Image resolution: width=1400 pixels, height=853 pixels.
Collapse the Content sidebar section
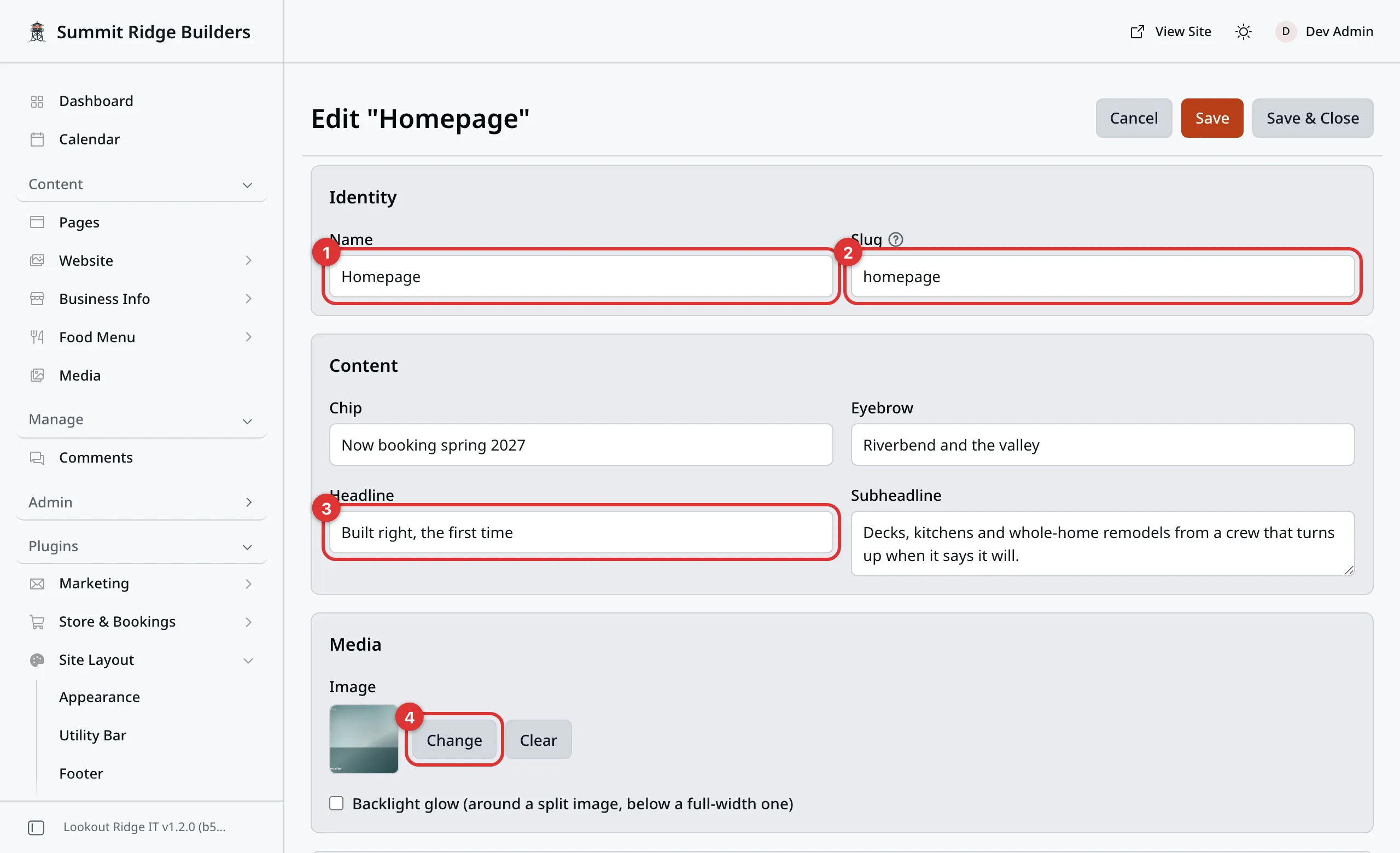point(141,184)
